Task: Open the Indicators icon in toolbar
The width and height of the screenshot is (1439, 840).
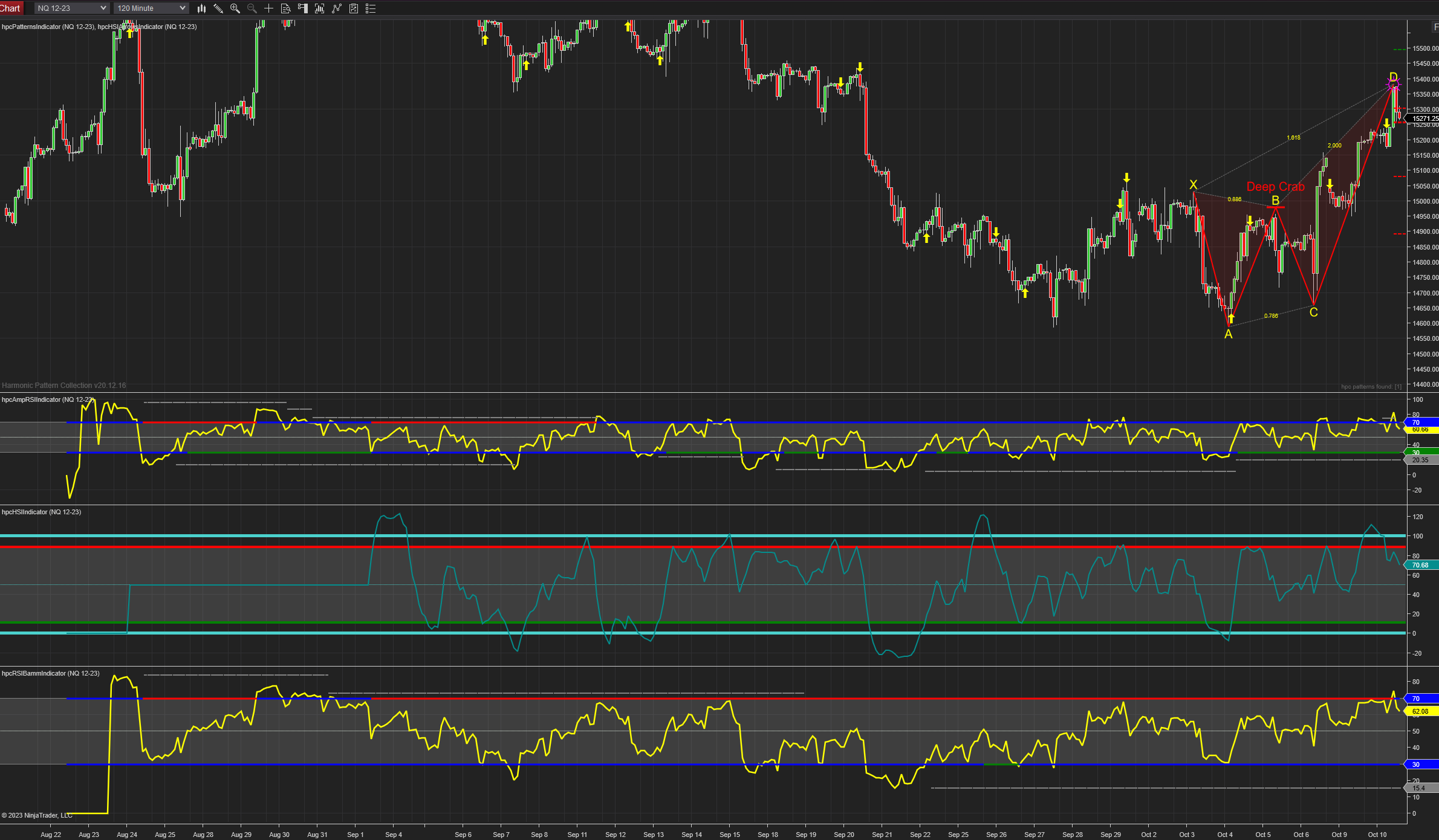Action: [320, 8]
